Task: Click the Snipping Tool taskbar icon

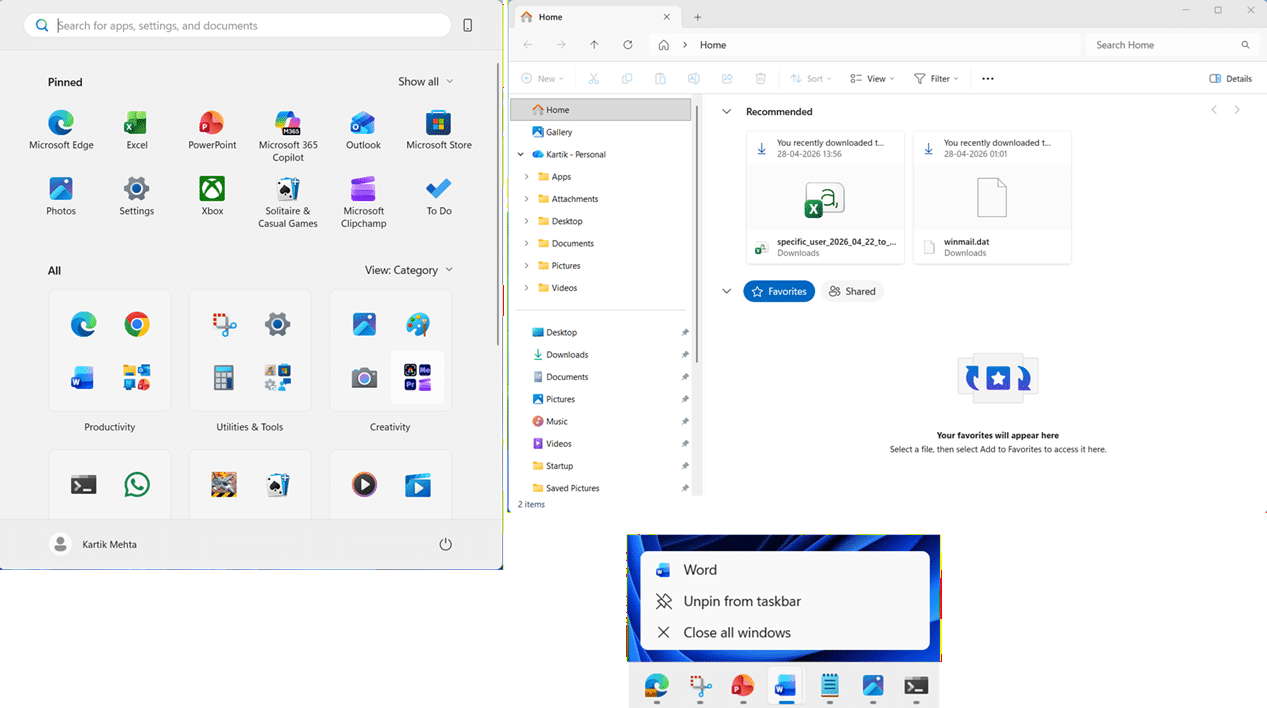Action: [700, 685]
